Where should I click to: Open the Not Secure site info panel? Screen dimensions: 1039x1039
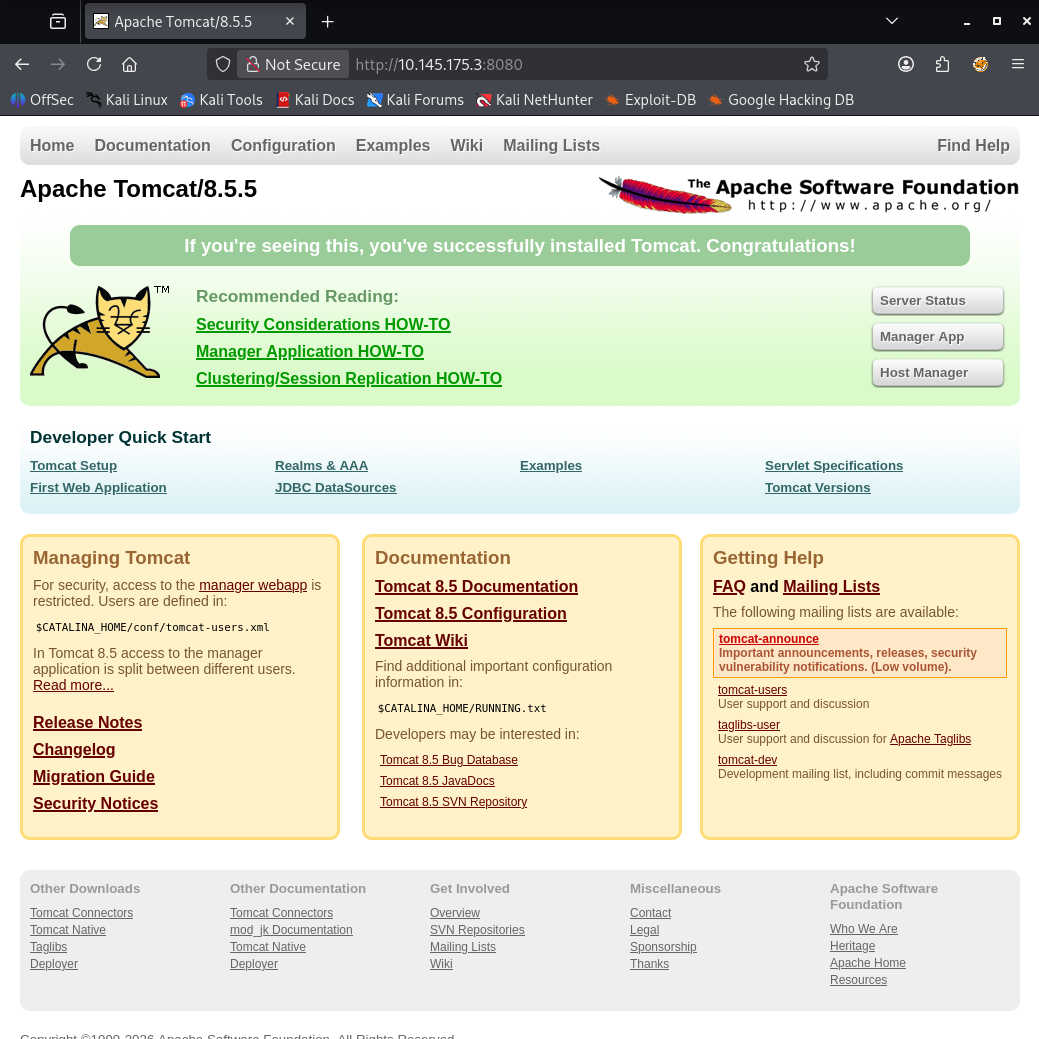click(x=293, y=64)
